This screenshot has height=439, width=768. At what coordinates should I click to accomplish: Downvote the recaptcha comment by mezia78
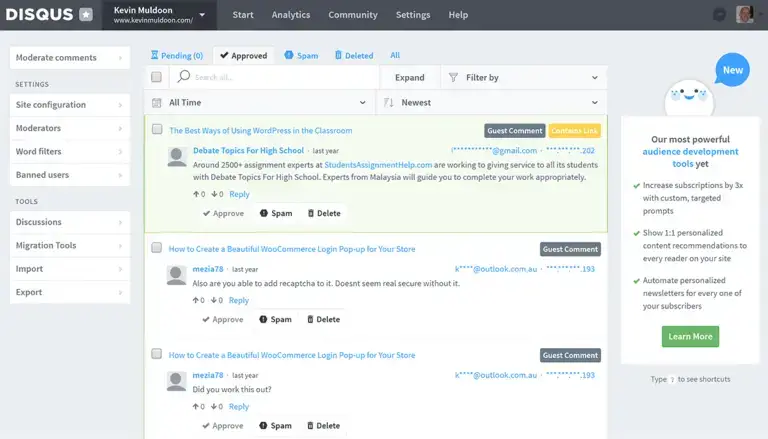(216, 300)
